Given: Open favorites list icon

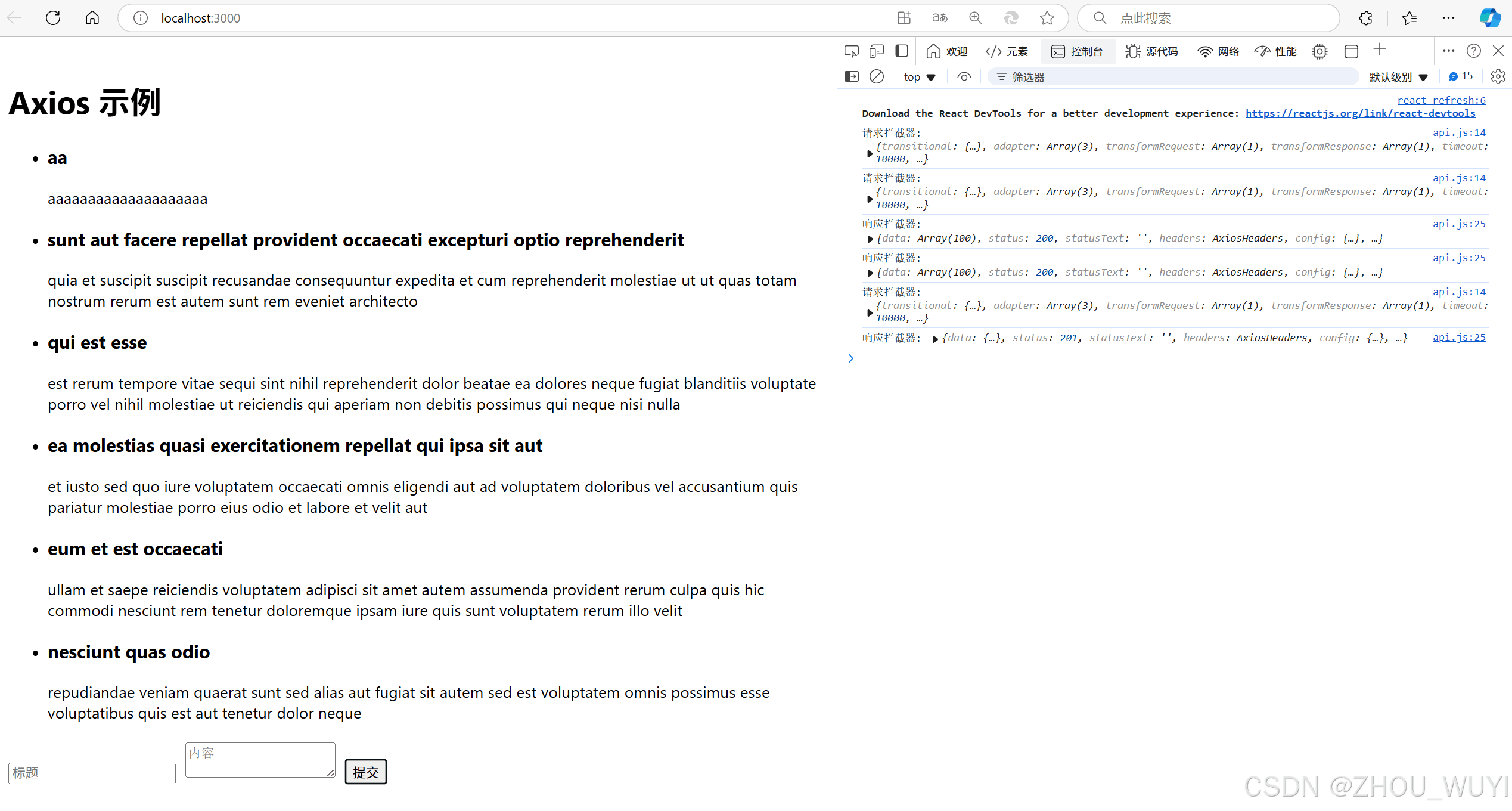Looking at the screenshot, I should pos(1409,18).
